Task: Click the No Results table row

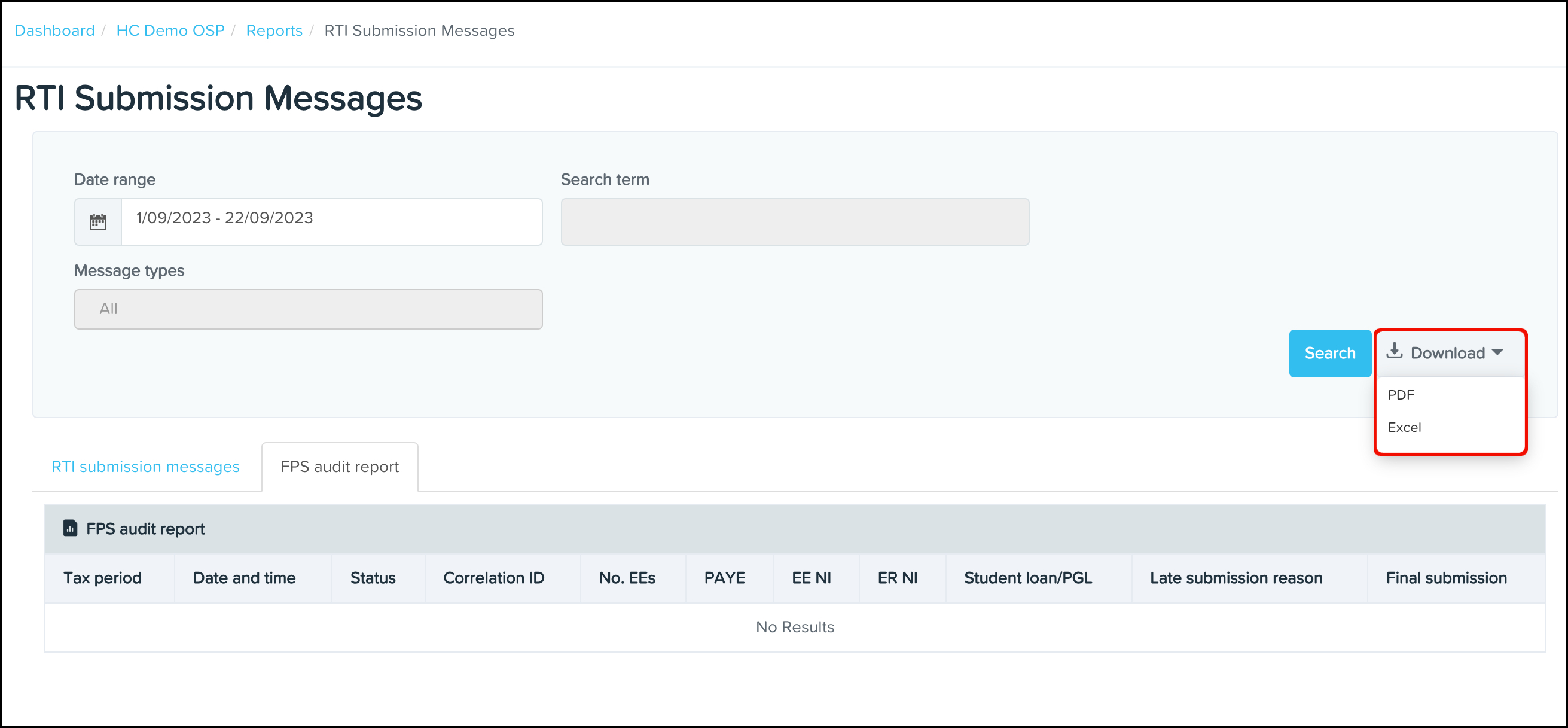Action: [x=794, y=626]
